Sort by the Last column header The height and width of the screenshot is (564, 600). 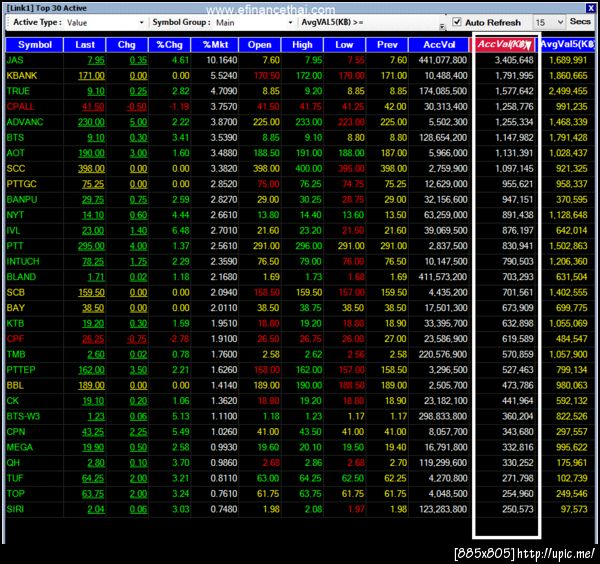pos(85,45)
